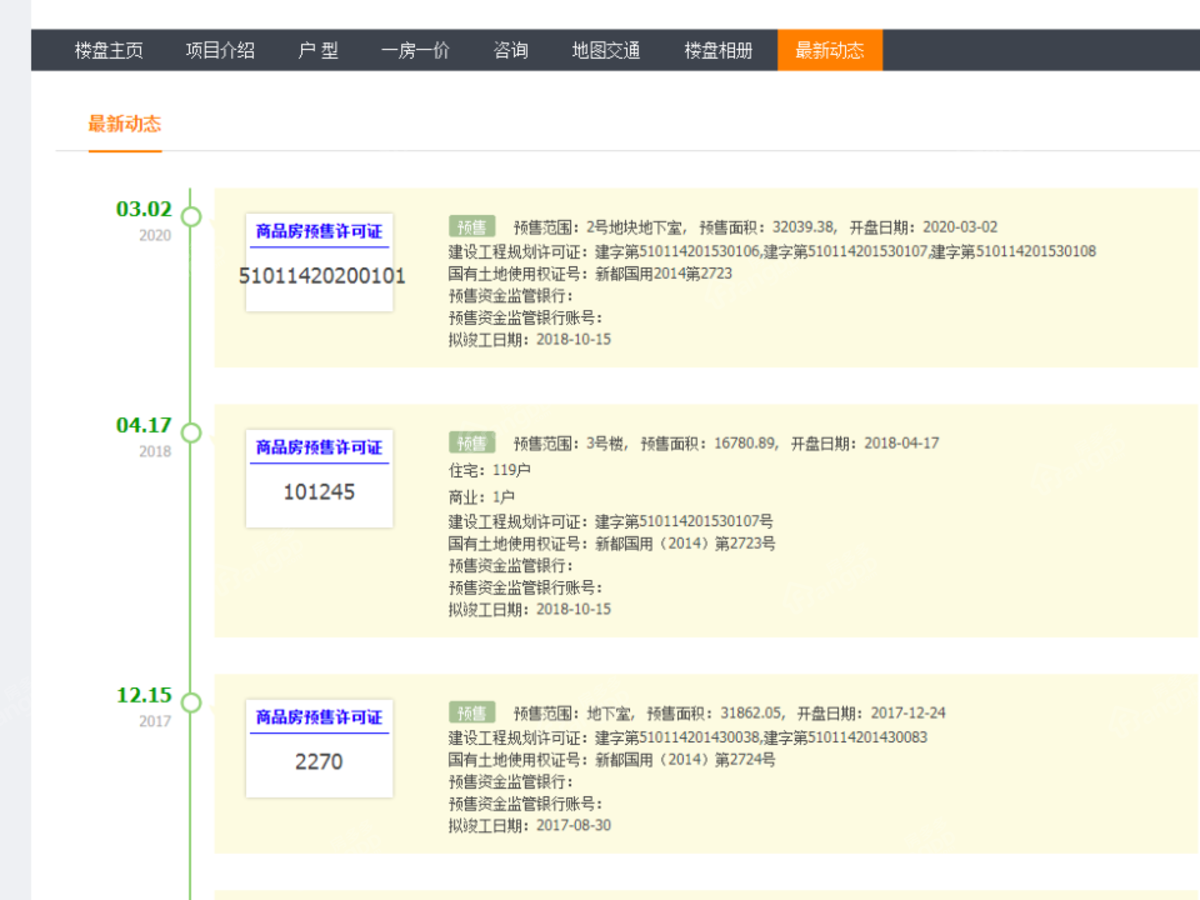Click text 预售面积：31862.05
1200x900 pixels.
coord(716,713)
